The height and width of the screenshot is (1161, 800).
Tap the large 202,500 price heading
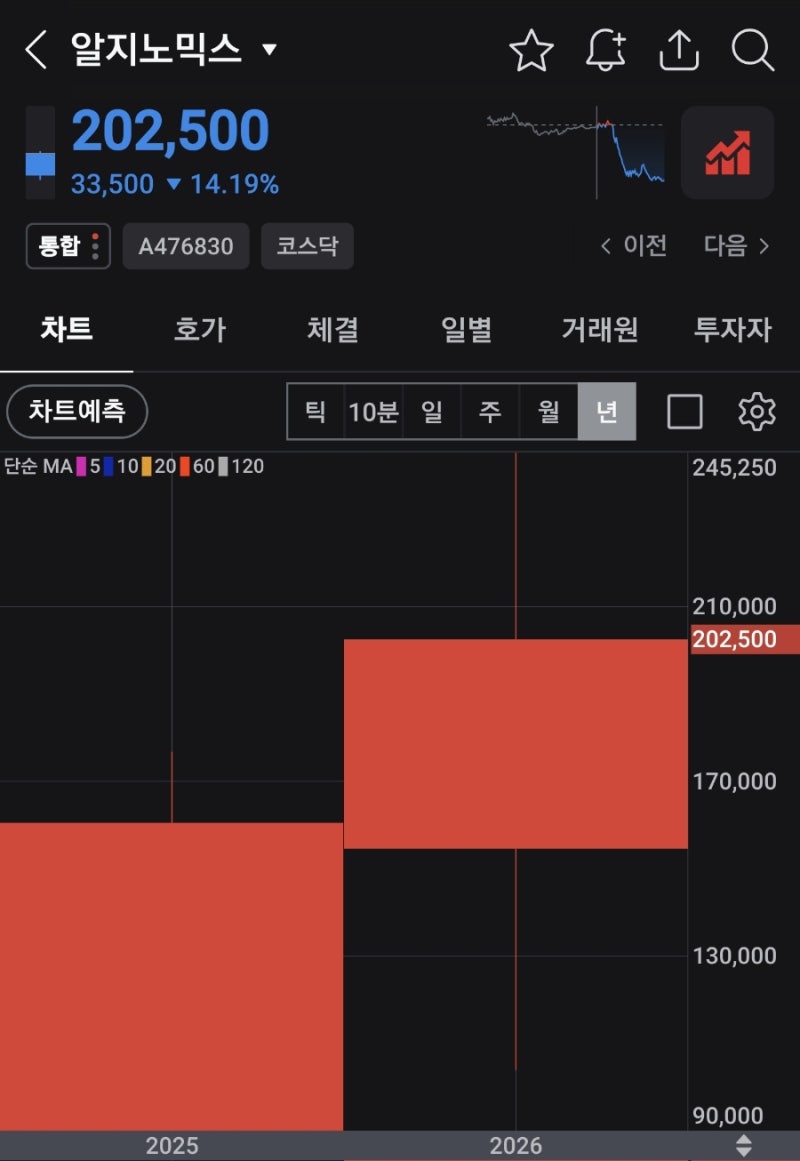(x=170, y=131)
